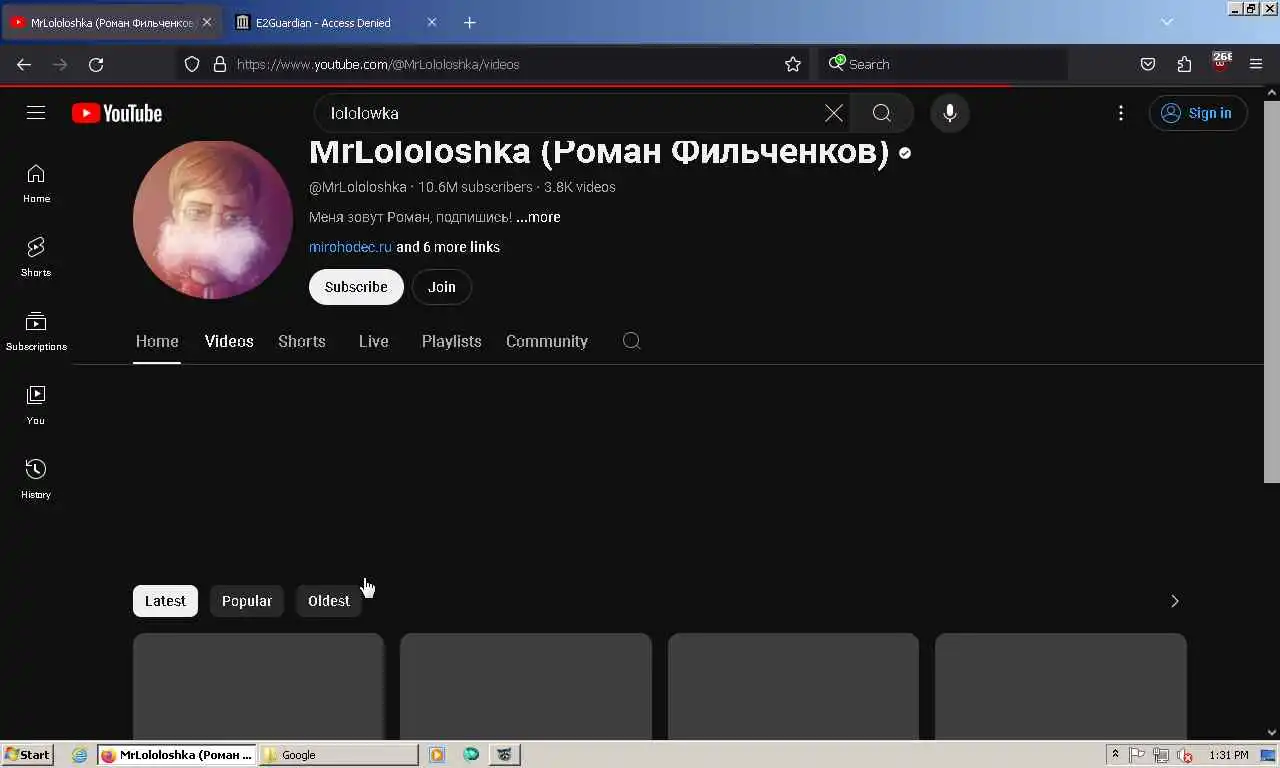Click the 10.6M subscribers text

(475, 187)
